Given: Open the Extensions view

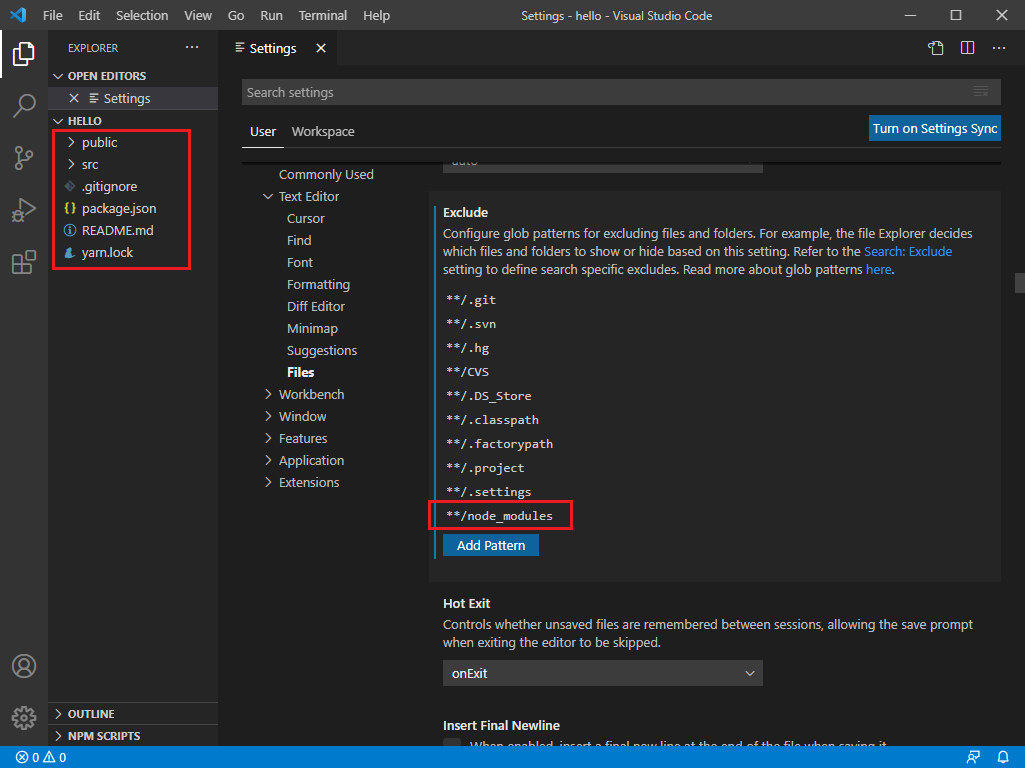Looking at the screenshot, I should pyautogui.click(x=24, y=262).
